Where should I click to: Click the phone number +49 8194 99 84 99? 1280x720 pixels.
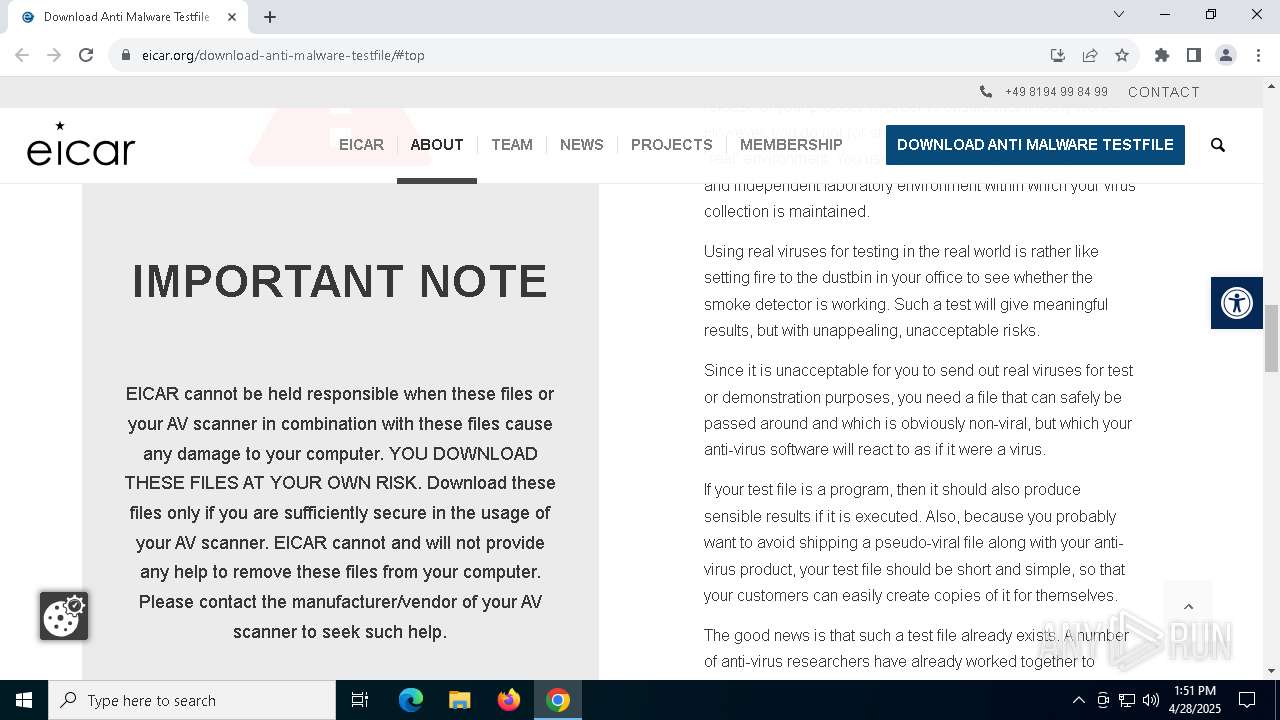click(x=1056, y=92)
